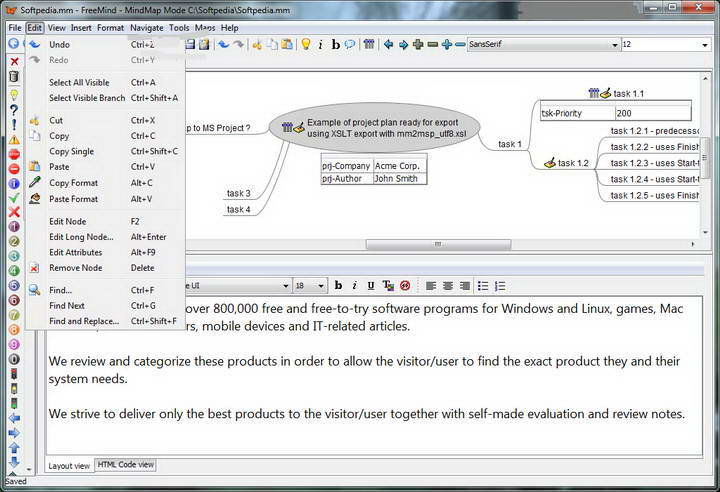Click the red X icon in left sidebar
The height and width of the screenshot is (492, 720).
pyautogui.click(x=14, y=62)
